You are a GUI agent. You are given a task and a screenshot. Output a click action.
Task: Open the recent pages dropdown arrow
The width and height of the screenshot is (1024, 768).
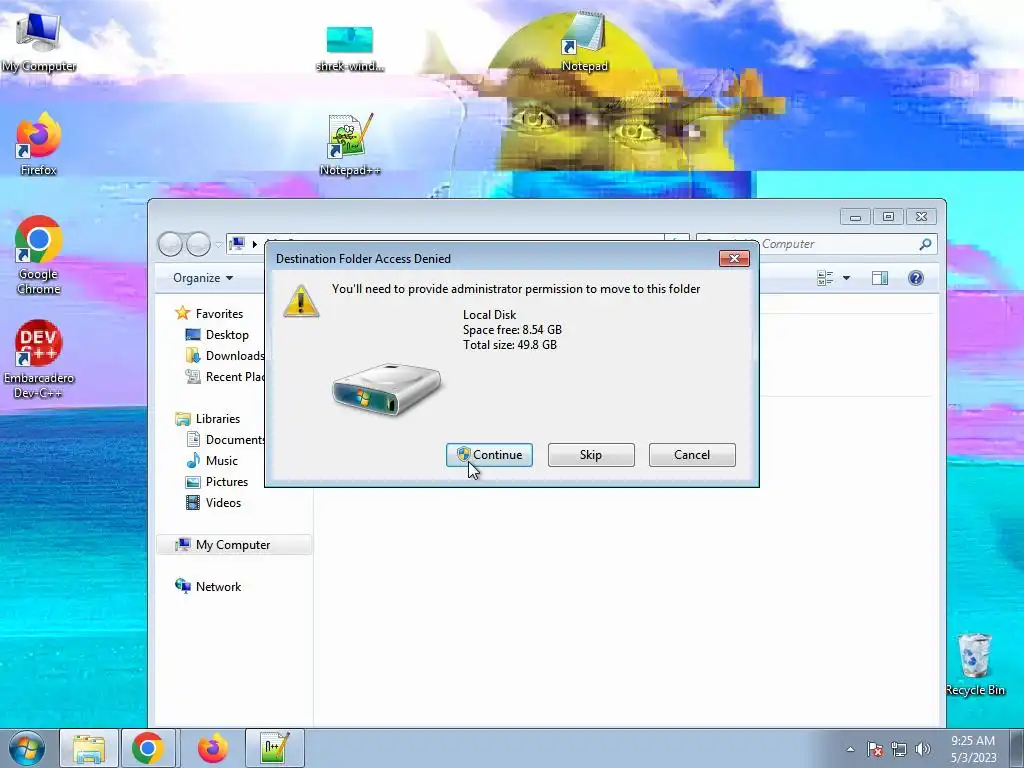pyautogui.click(x=219, y=244)
